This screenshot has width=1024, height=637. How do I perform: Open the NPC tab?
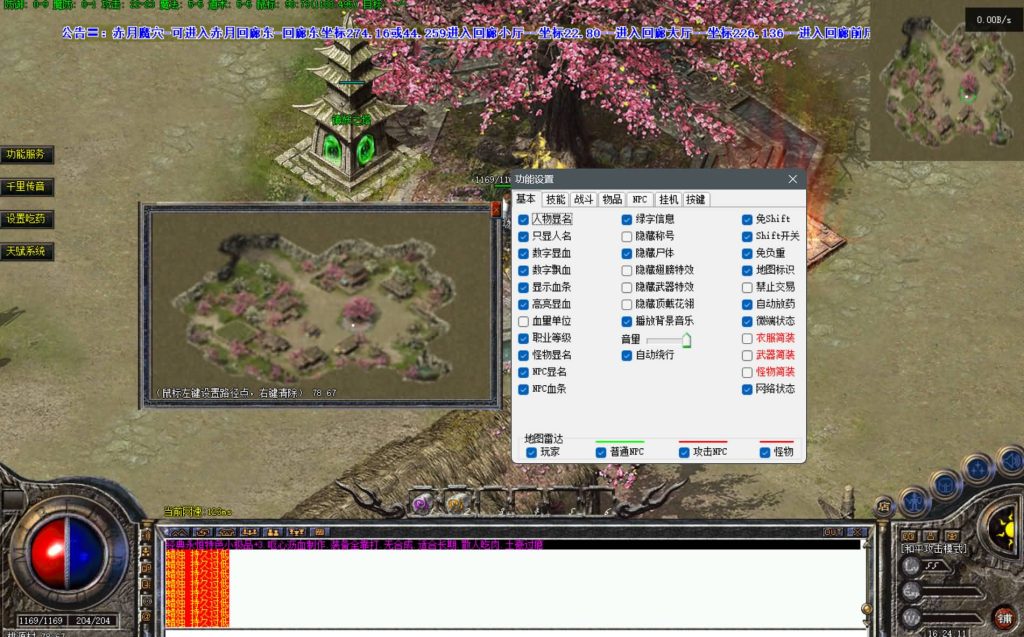pos(640,200)
